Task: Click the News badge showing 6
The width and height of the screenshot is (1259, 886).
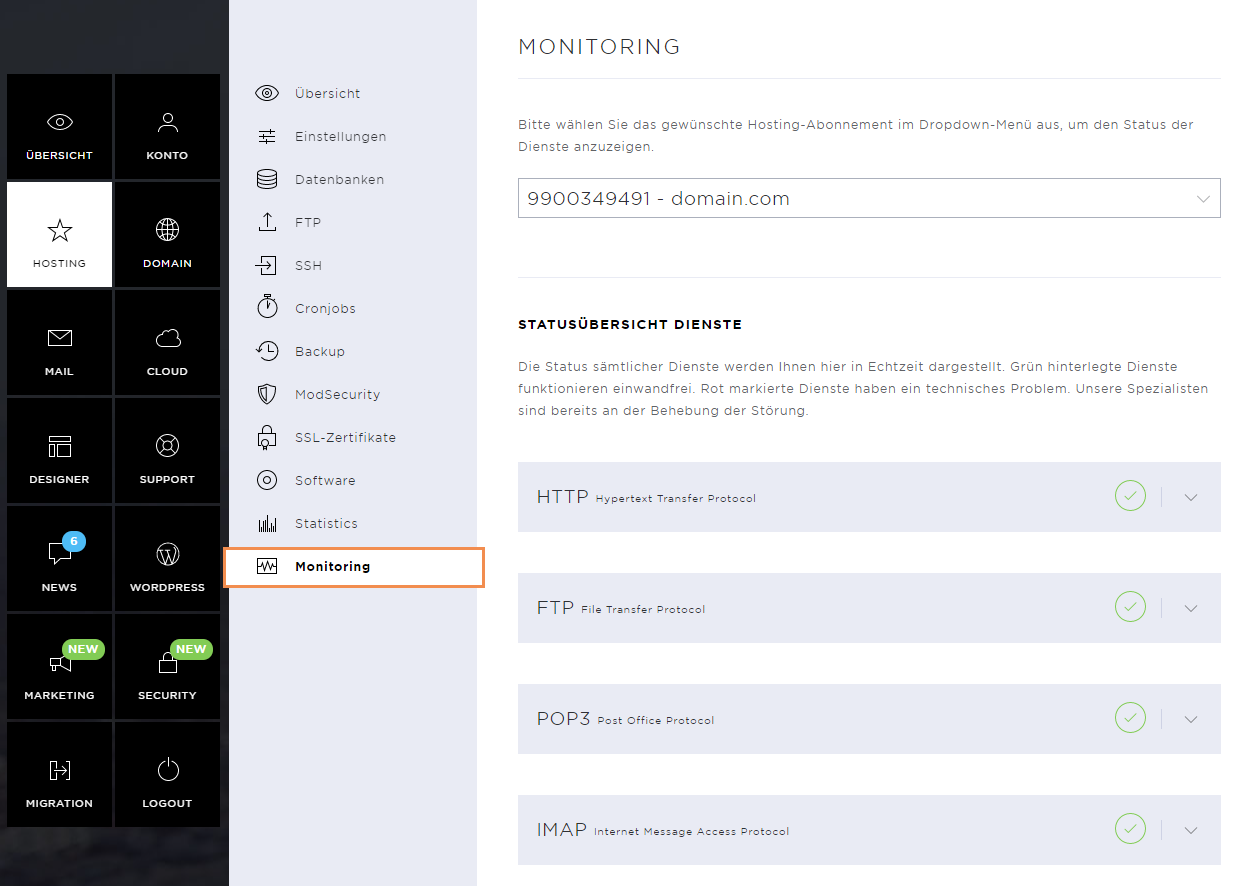Action: [x=74, y=542]
